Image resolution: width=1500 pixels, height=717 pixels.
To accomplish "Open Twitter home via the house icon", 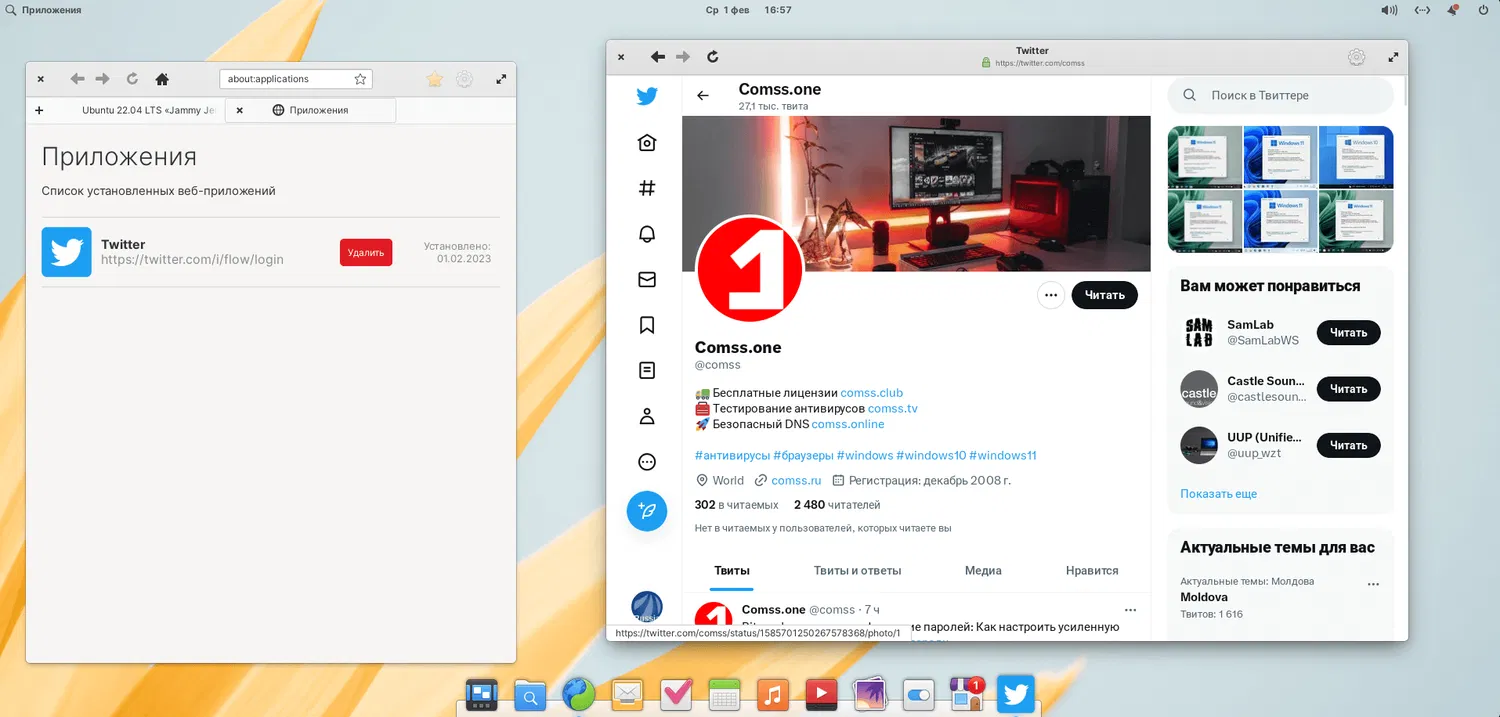I will (x=647, y=143).
